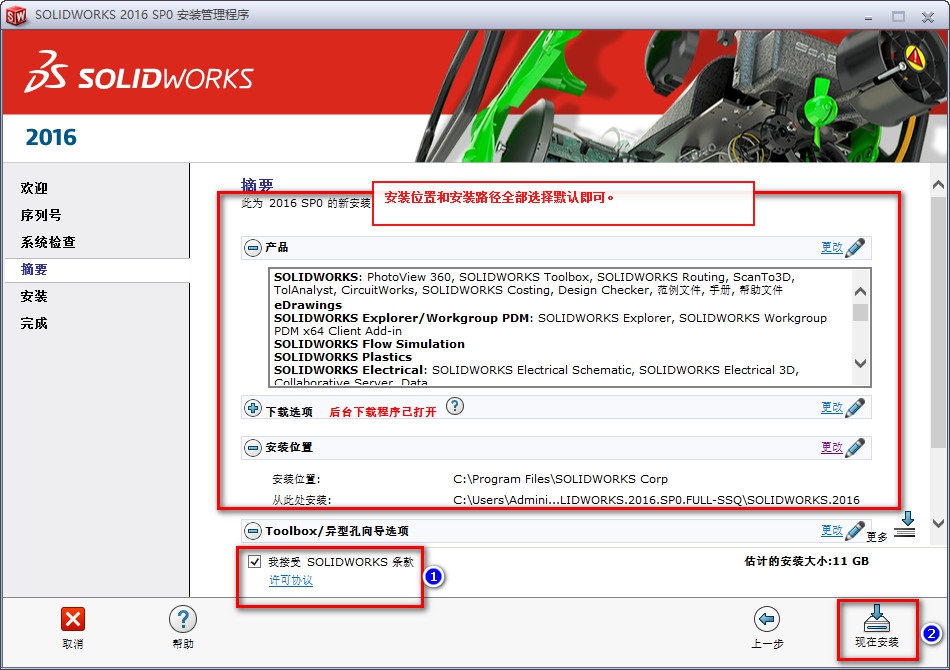Click the pencil icon in 产品 section

pos(855,247)
